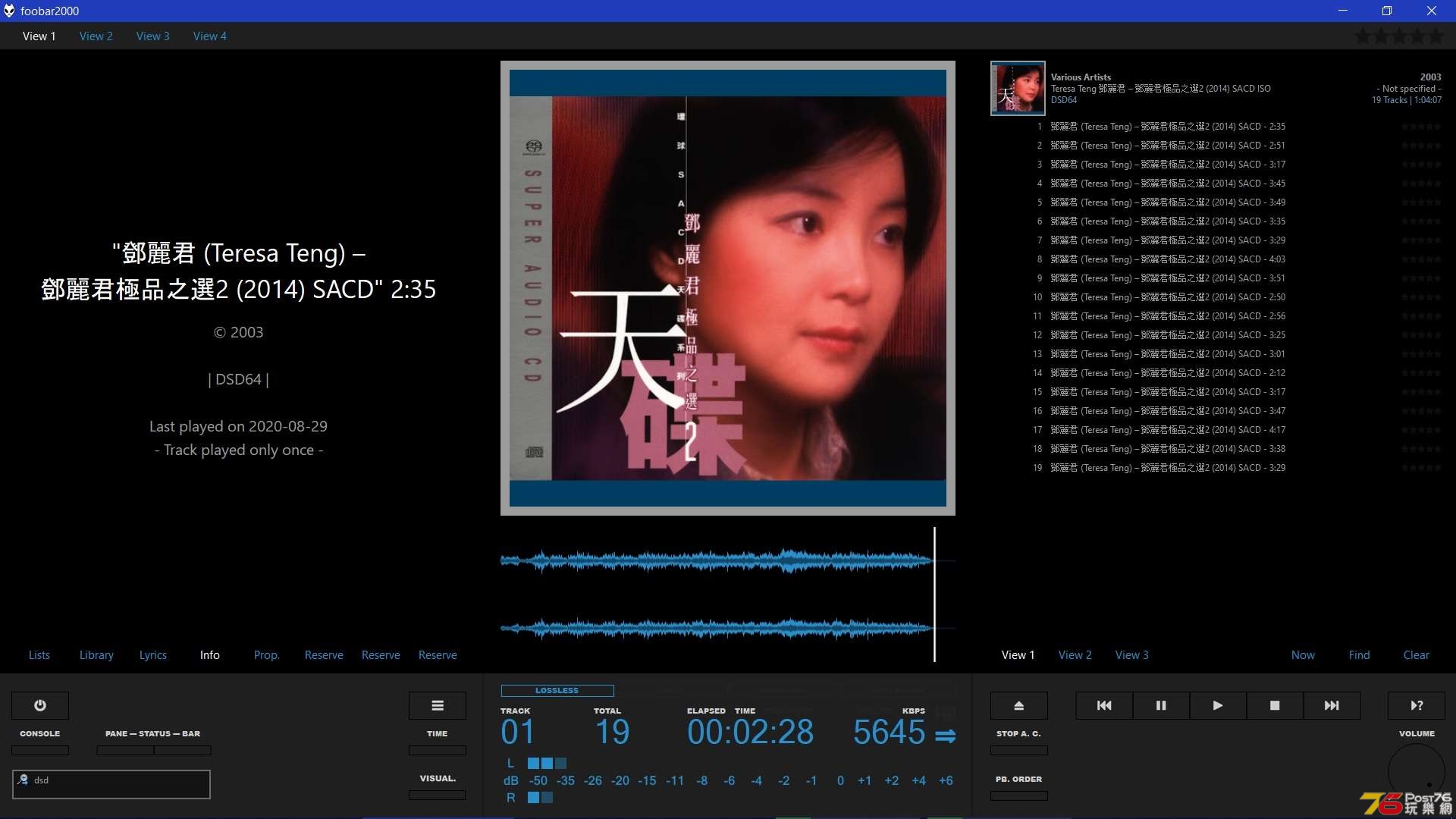This screenshot has width=1456, height=819.
Task: Select the Info tab
Action: point(209,655)
